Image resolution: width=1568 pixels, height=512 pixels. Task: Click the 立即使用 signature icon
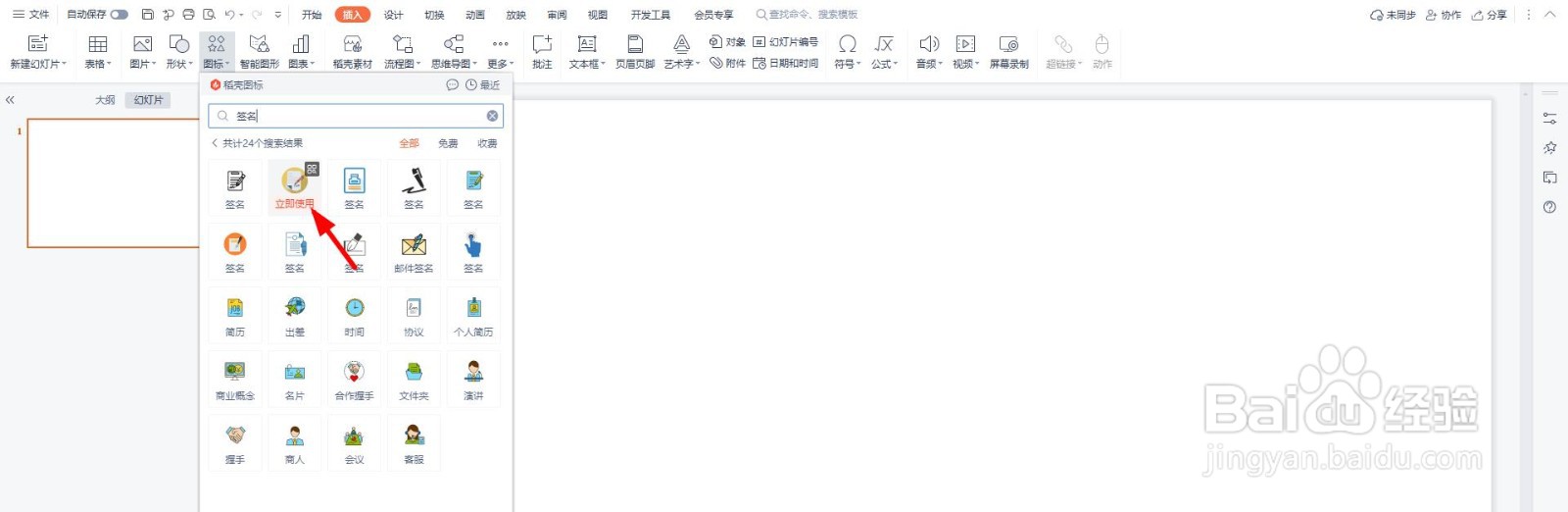tap(295, 187)
